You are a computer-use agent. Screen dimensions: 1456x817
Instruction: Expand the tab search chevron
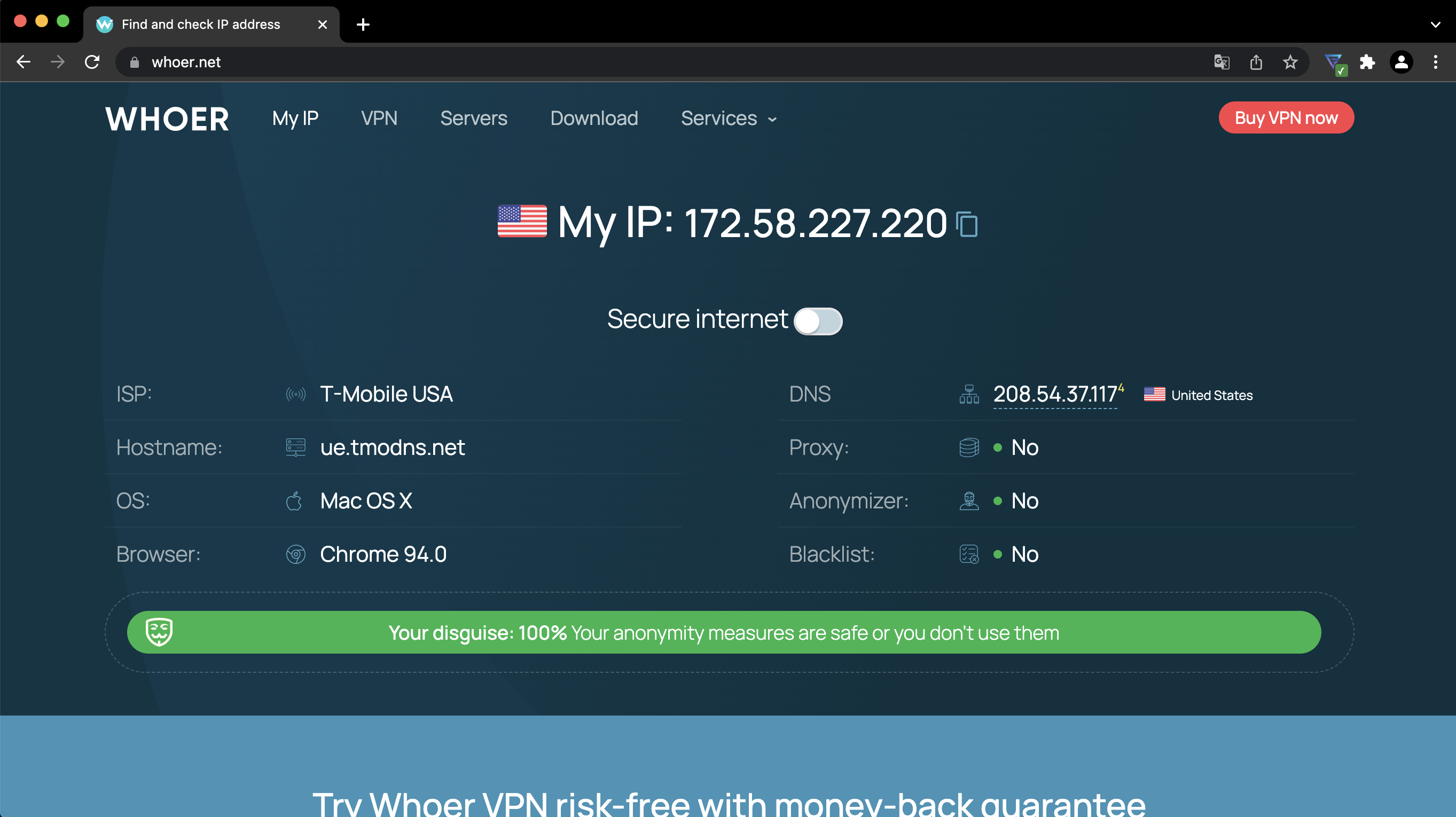click(1435, 25)
